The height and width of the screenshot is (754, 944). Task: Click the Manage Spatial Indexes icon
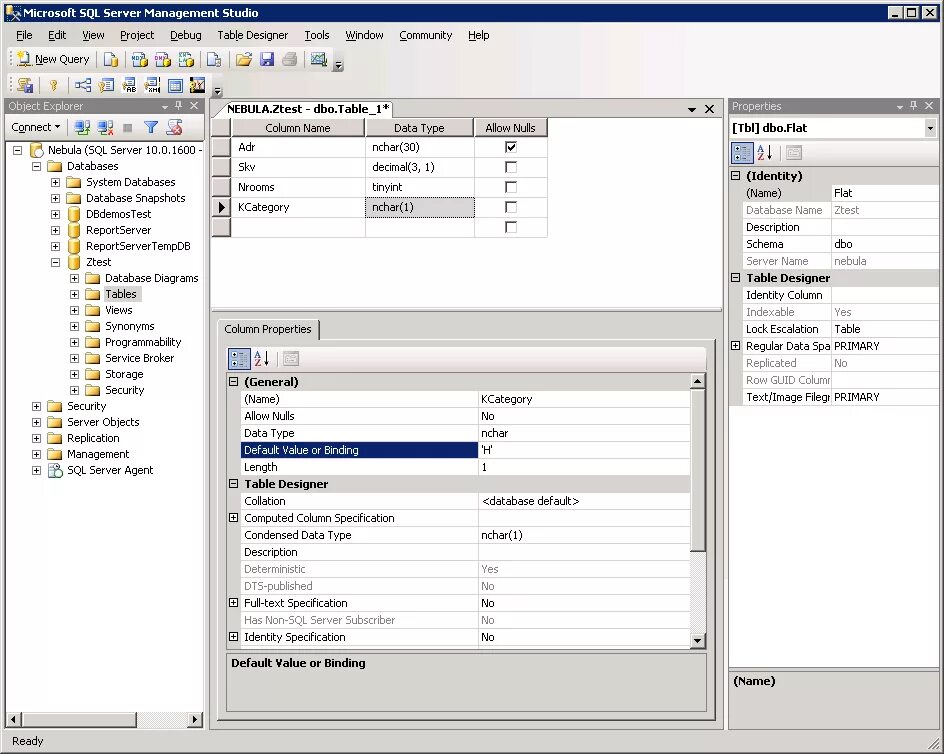197,85
